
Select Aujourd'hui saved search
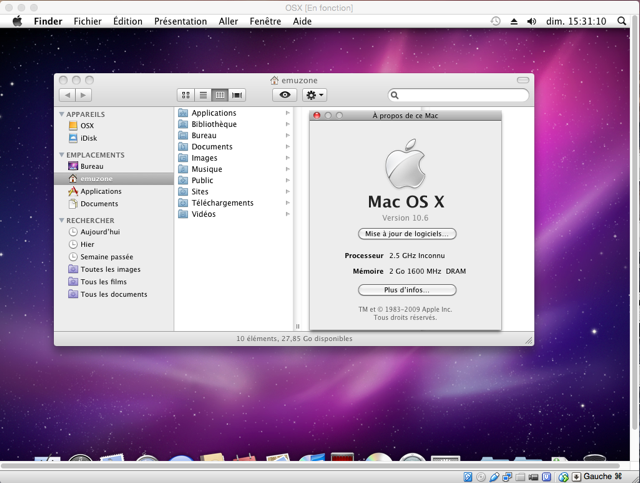(94, 232)
